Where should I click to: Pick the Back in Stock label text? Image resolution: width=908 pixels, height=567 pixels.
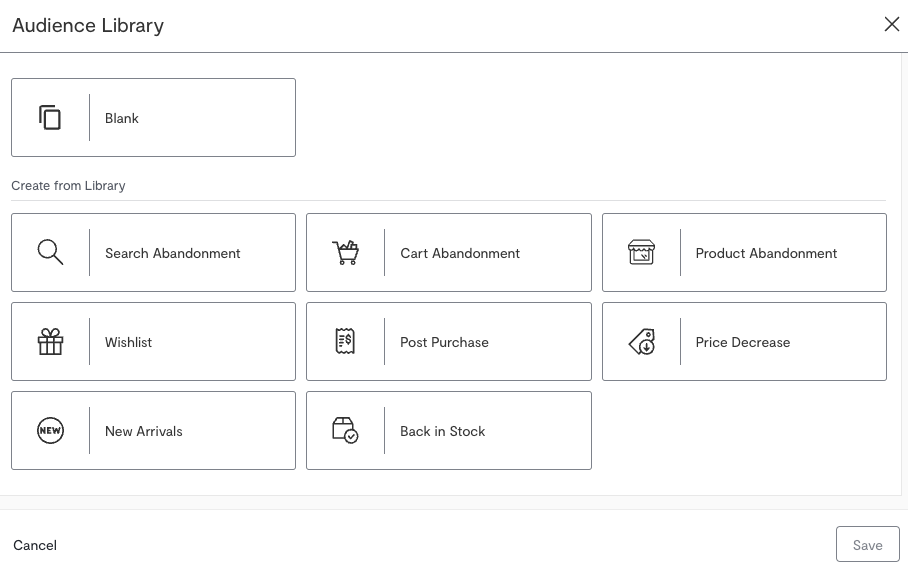(442, 431)
